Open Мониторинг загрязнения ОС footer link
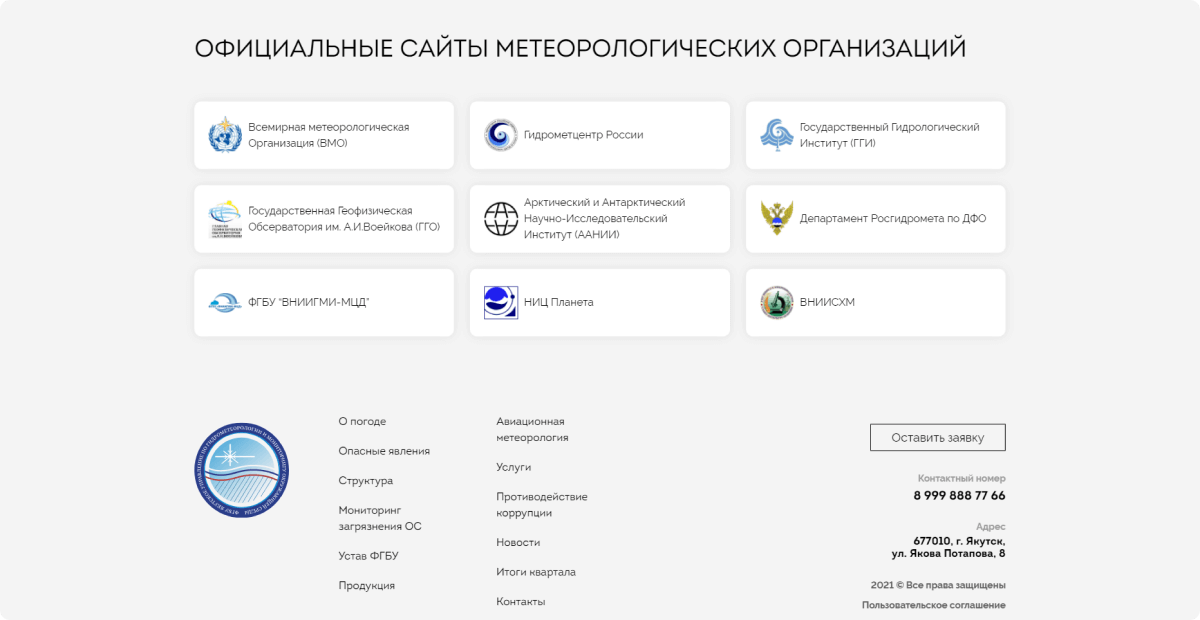1200x620 pixels. click(380, 518)
